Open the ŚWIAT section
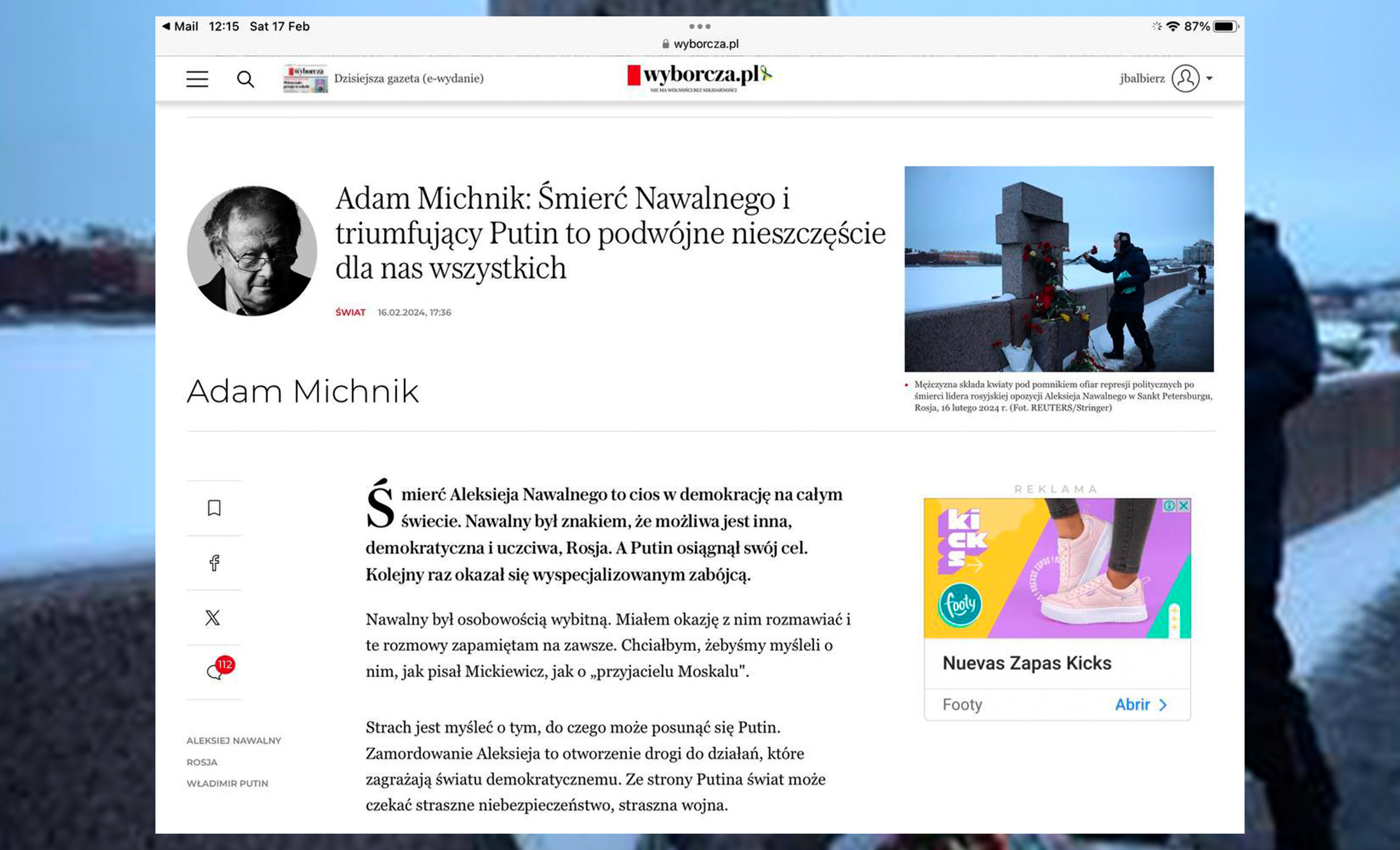The image size is (1400, 850). click(350, 312)
